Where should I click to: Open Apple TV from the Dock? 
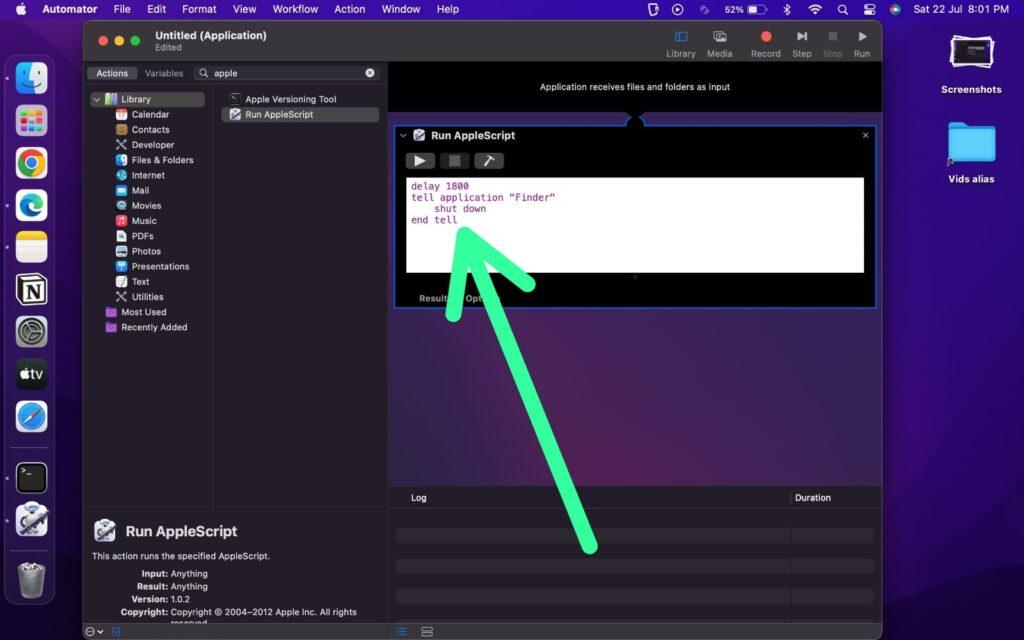[x=31, y=374]
